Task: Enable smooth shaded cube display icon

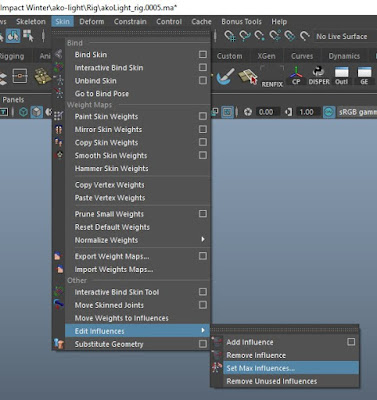Action: (x=36, y=112)
